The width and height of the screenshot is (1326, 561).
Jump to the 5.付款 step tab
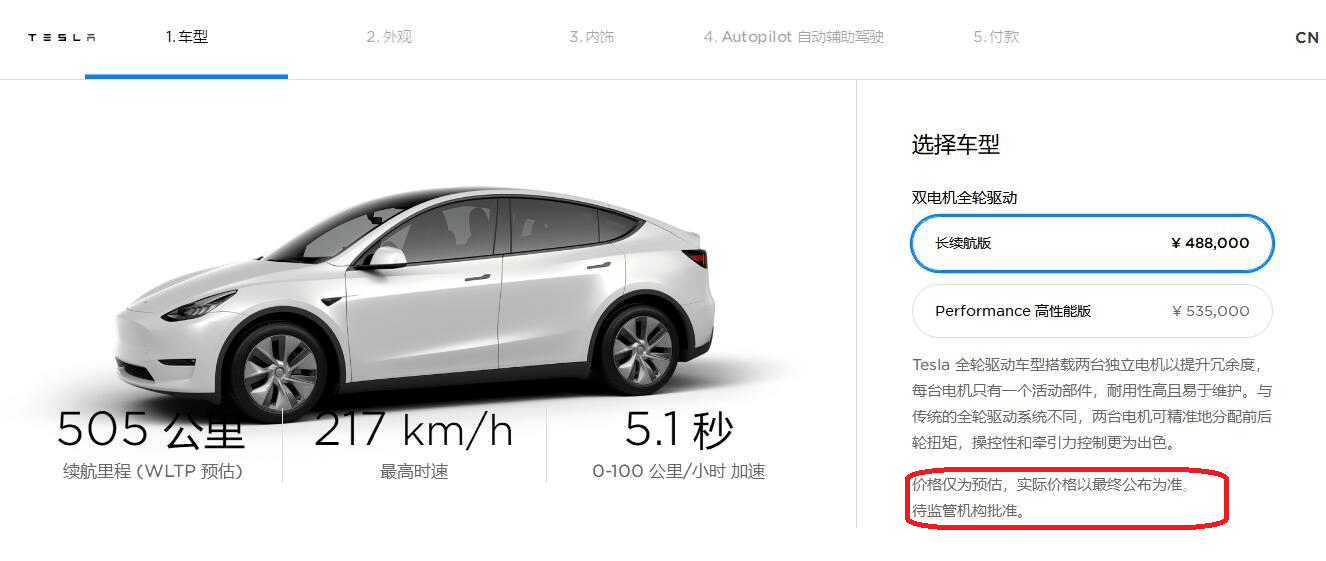pyautogui.click(x=996, y=37)
